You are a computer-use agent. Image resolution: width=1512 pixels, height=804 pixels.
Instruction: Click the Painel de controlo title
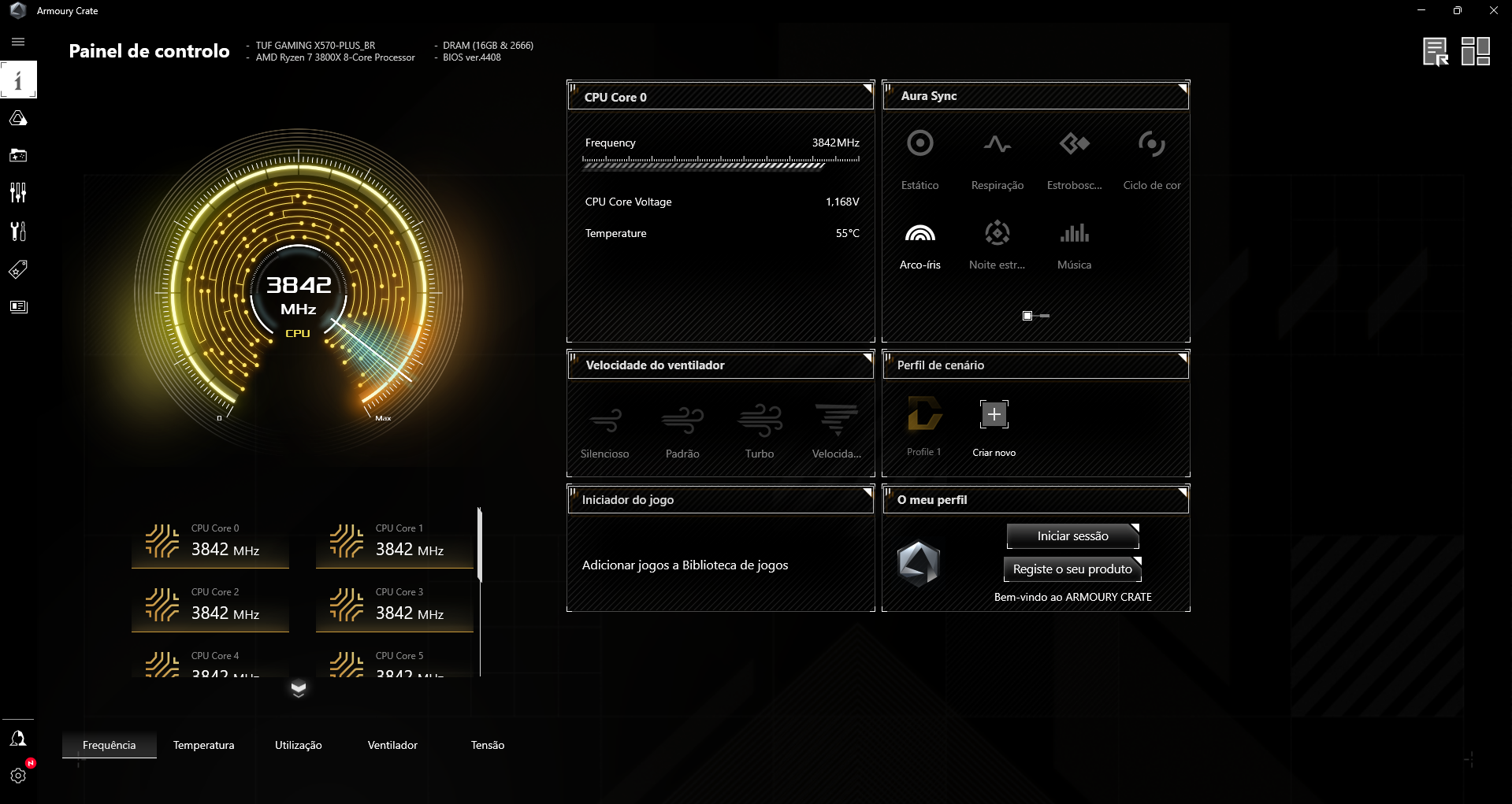(x=149, y=51)
